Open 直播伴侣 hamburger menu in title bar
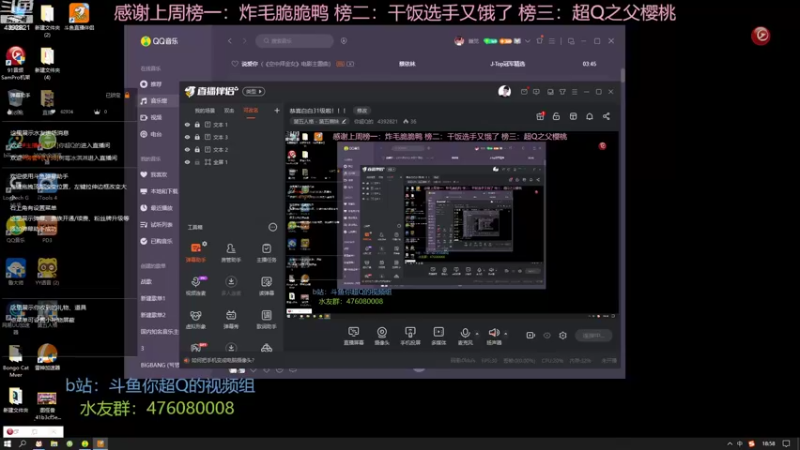The width and height of the screenshot is (800, 450). click(x=574, y=92)
